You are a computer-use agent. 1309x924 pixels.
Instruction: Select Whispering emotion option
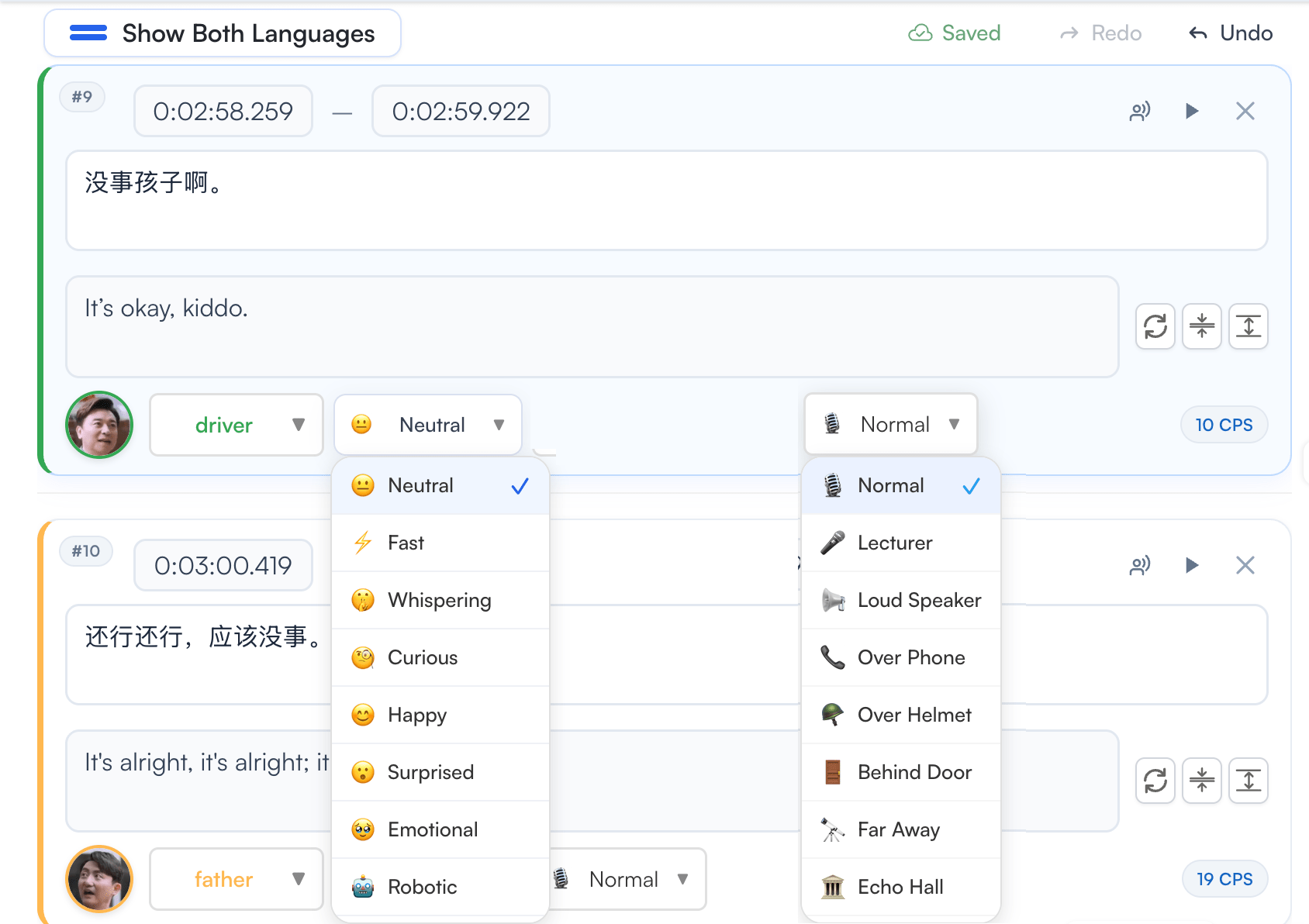click(x=440, y=600)
